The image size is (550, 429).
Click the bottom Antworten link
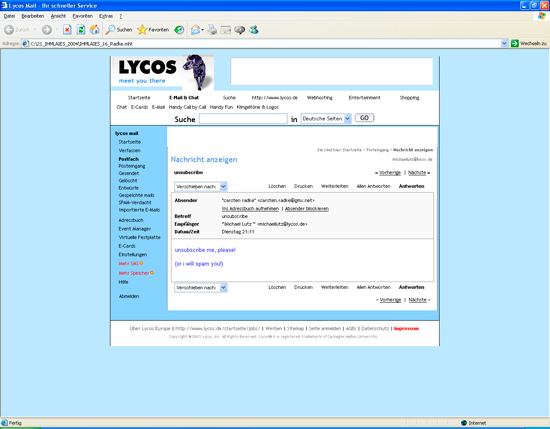coord(411,287)
